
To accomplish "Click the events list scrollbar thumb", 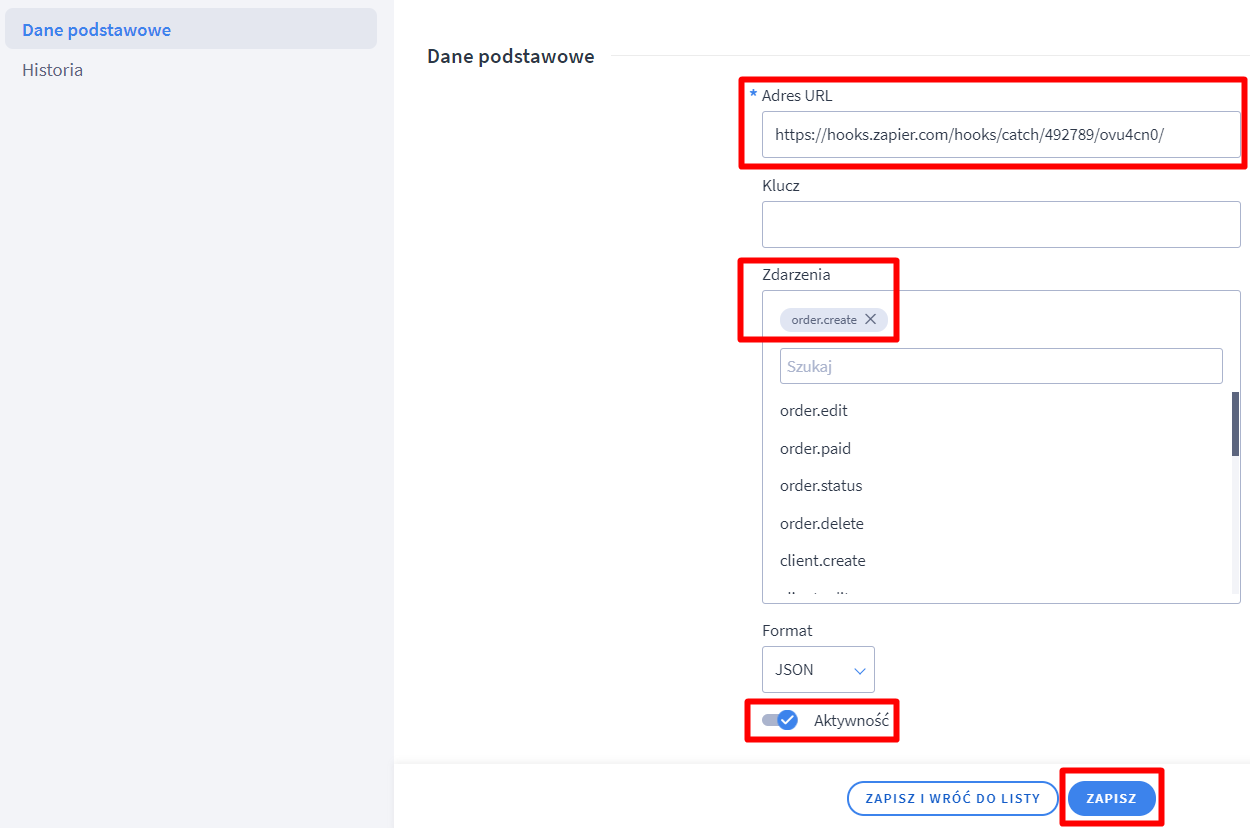I will pos(1235,424).
